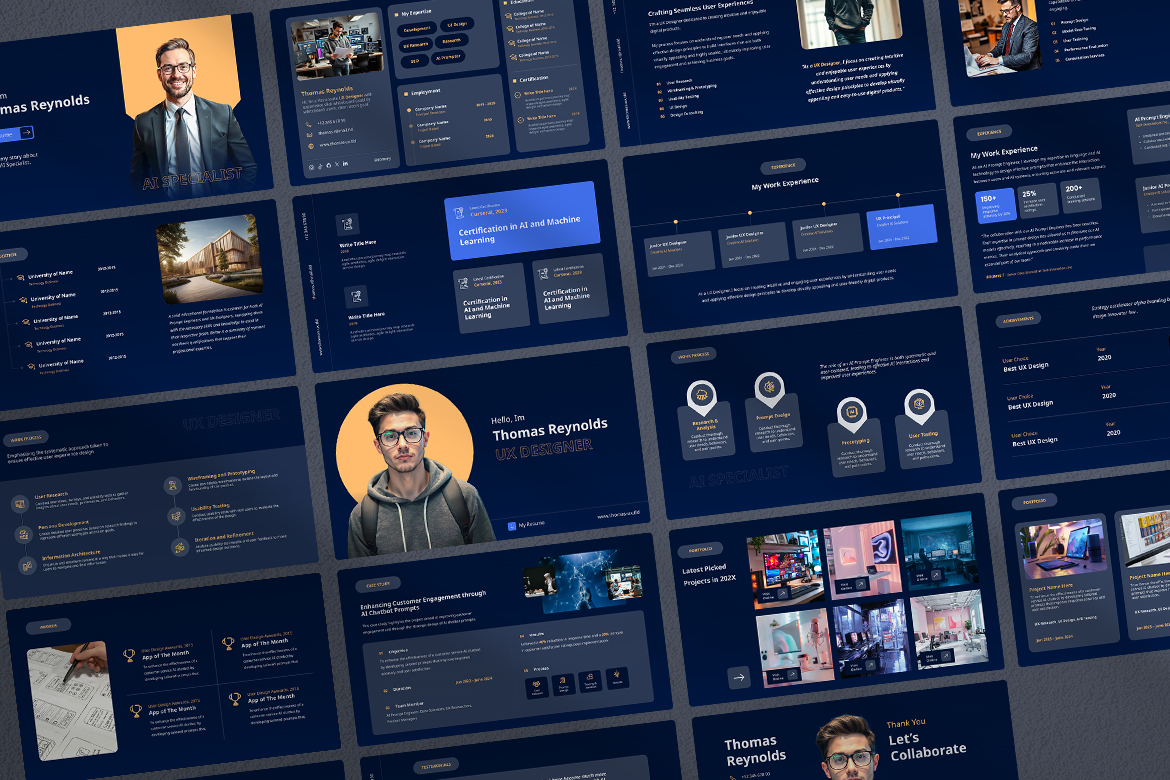Click the Information Architecture step icon
Screen dimensions: 1170x780
tap(27, 565)
